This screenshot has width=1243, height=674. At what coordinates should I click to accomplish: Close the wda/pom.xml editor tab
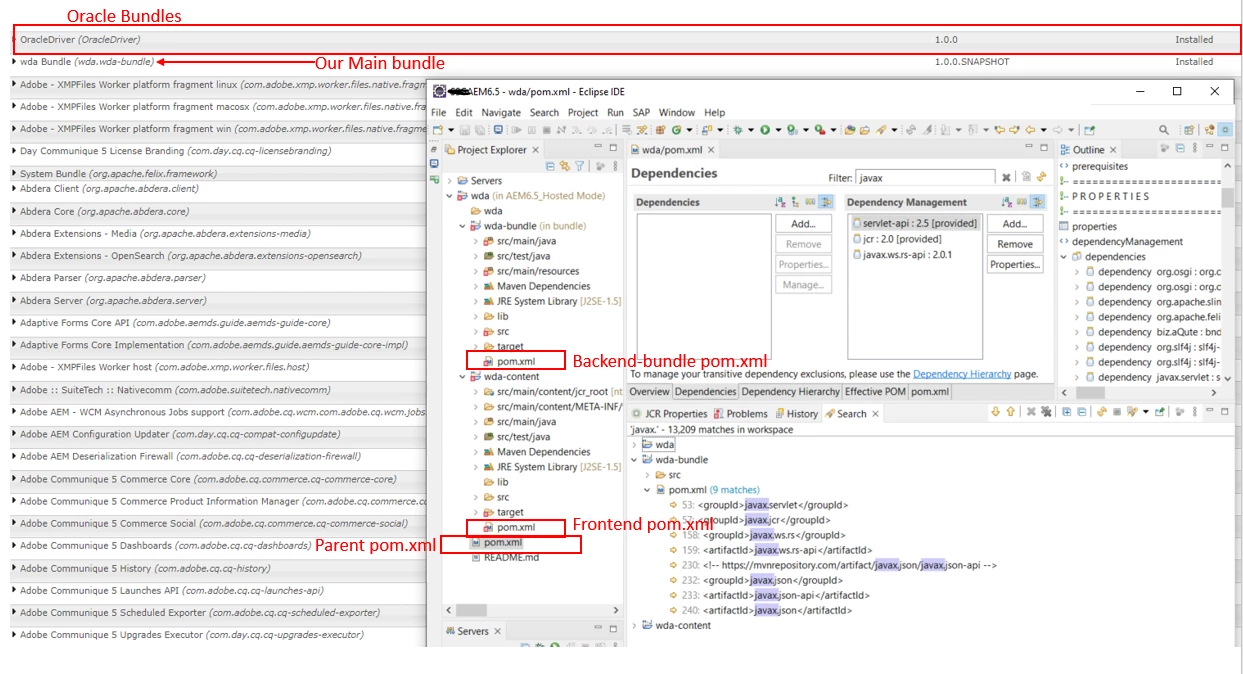coord(711,150)
